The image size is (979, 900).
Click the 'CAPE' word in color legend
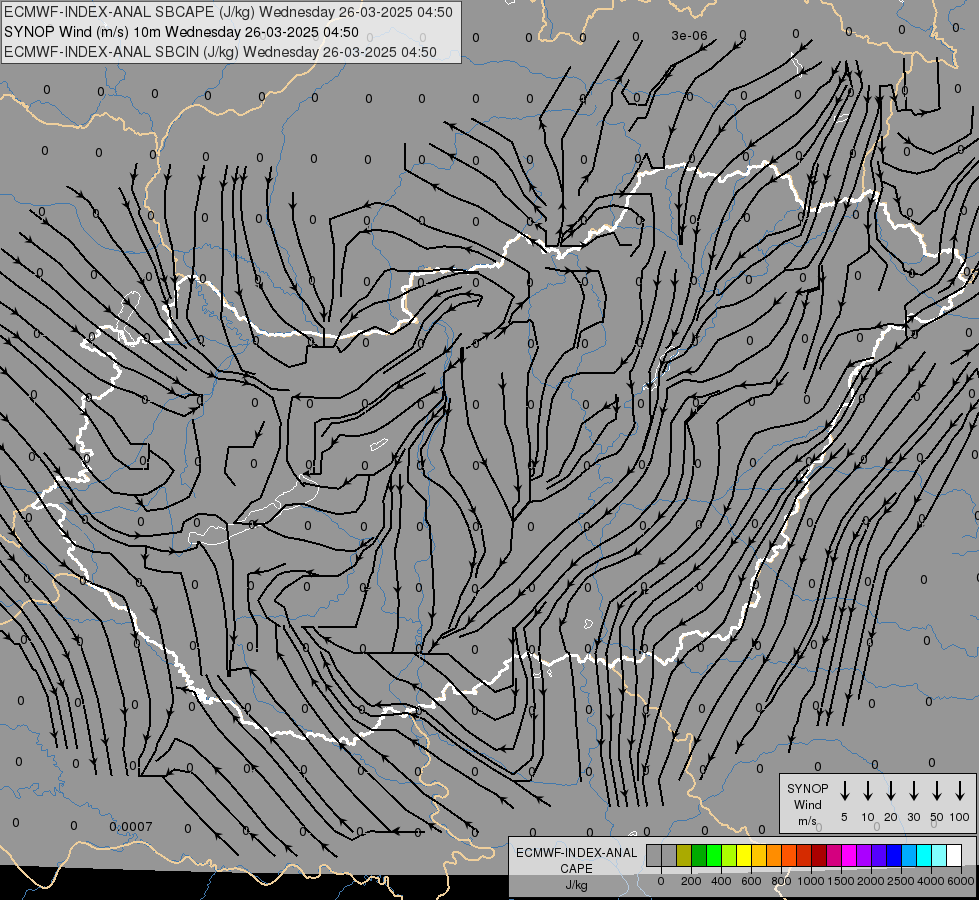pos(576,869)
